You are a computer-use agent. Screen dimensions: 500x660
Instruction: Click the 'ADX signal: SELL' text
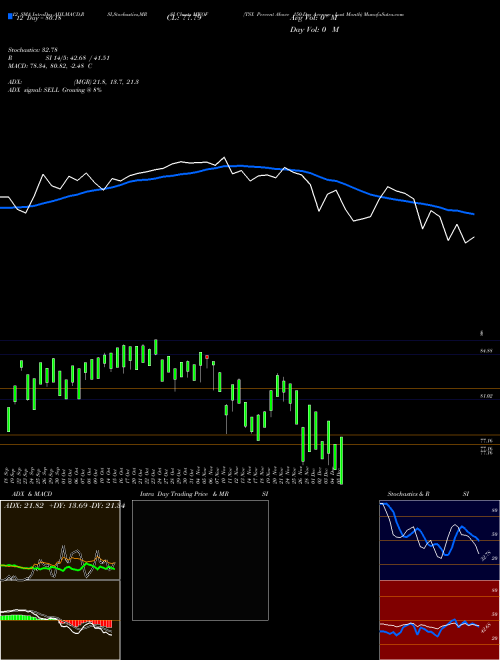(x=34, y=90)
